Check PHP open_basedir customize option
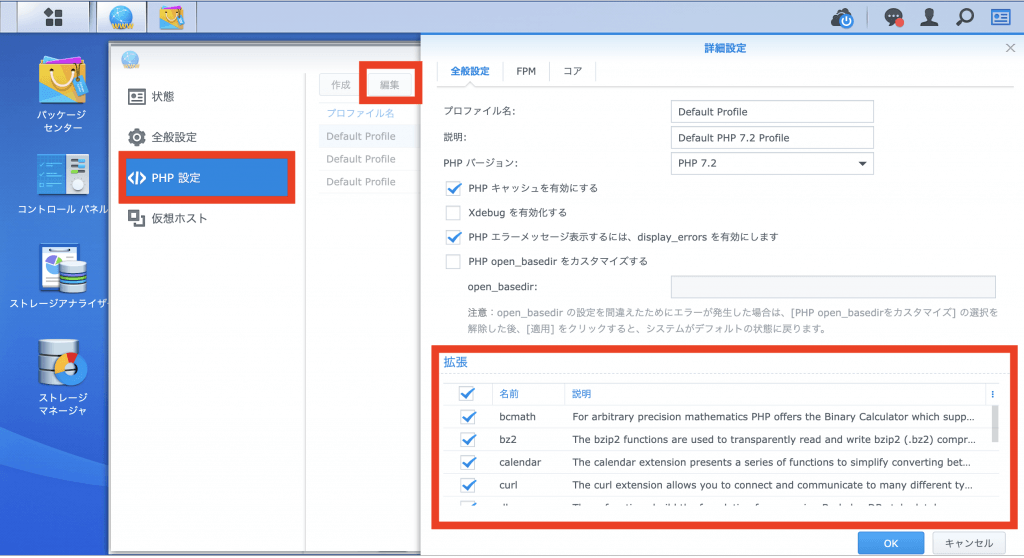The image size is (1024, 558). [453, 262]
